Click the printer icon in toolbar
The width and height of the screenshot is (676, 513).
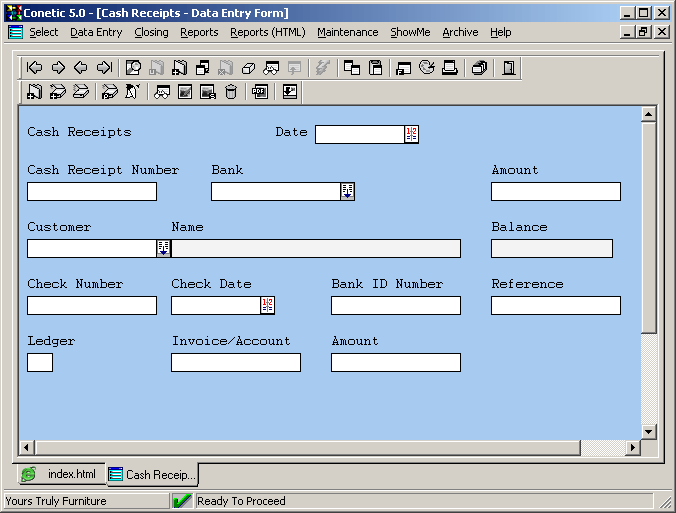[450, 68]
